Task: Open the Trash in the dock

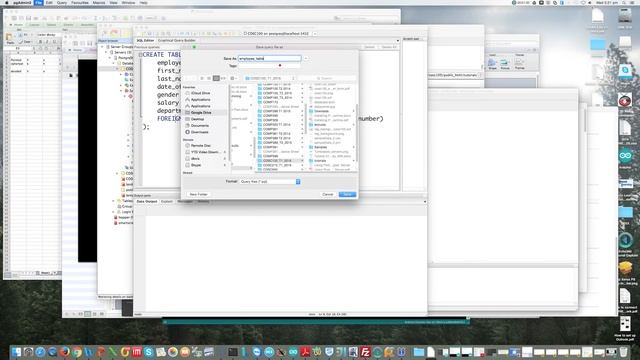Action: click(623, 352)
